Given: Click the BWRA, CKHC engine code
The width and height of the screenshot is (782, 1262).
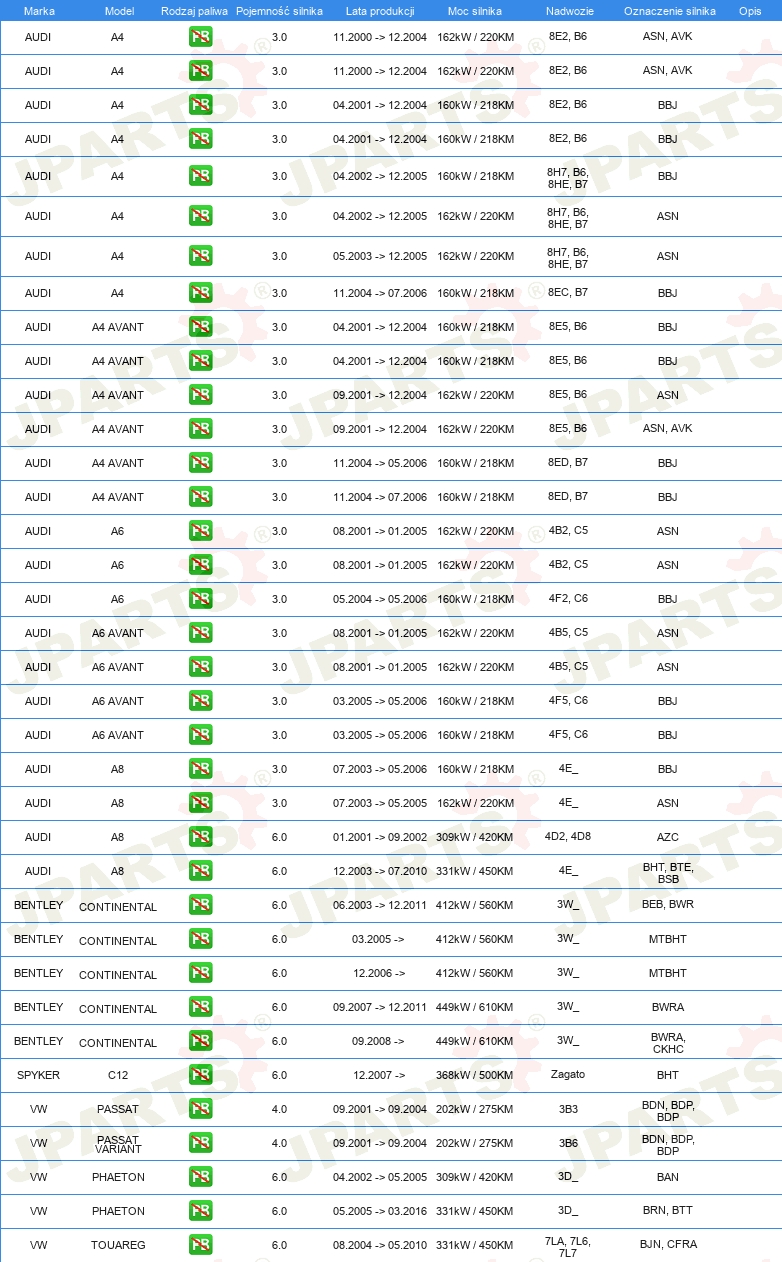Looking at the screenshot, I should pos(668,1042).
